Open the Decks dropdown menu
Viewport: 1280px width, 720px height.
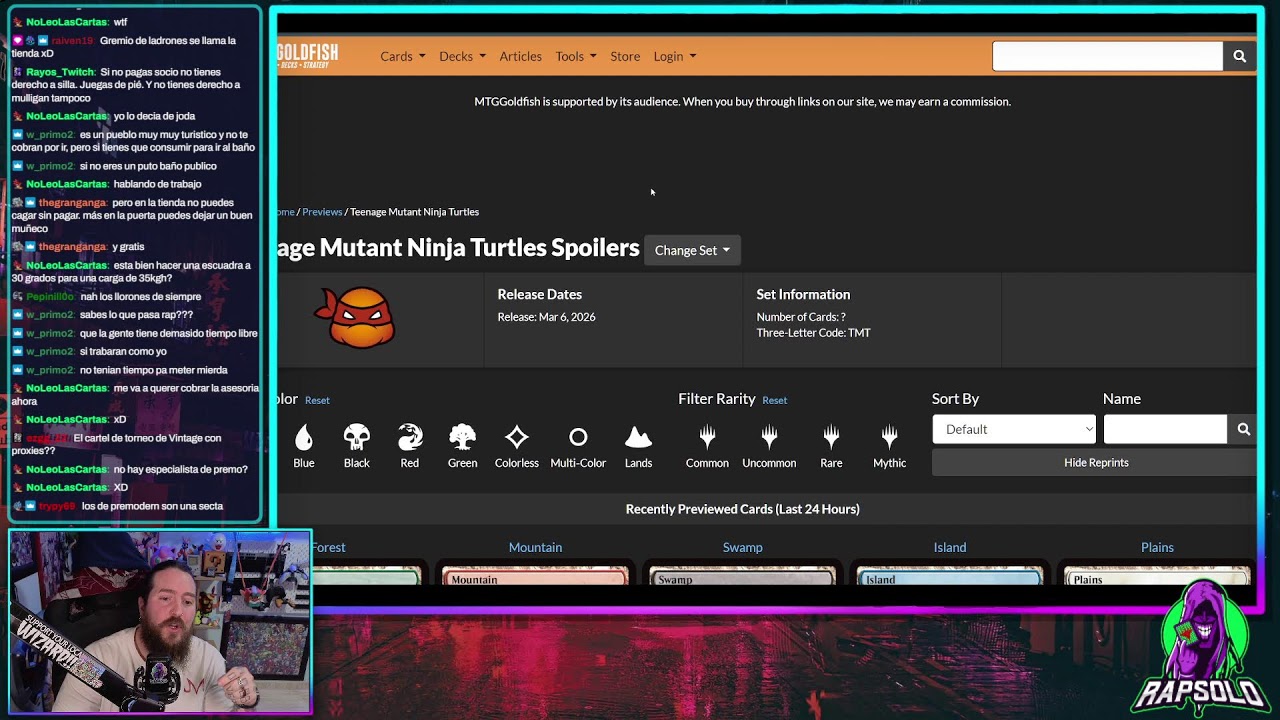[x=462, y=56]
